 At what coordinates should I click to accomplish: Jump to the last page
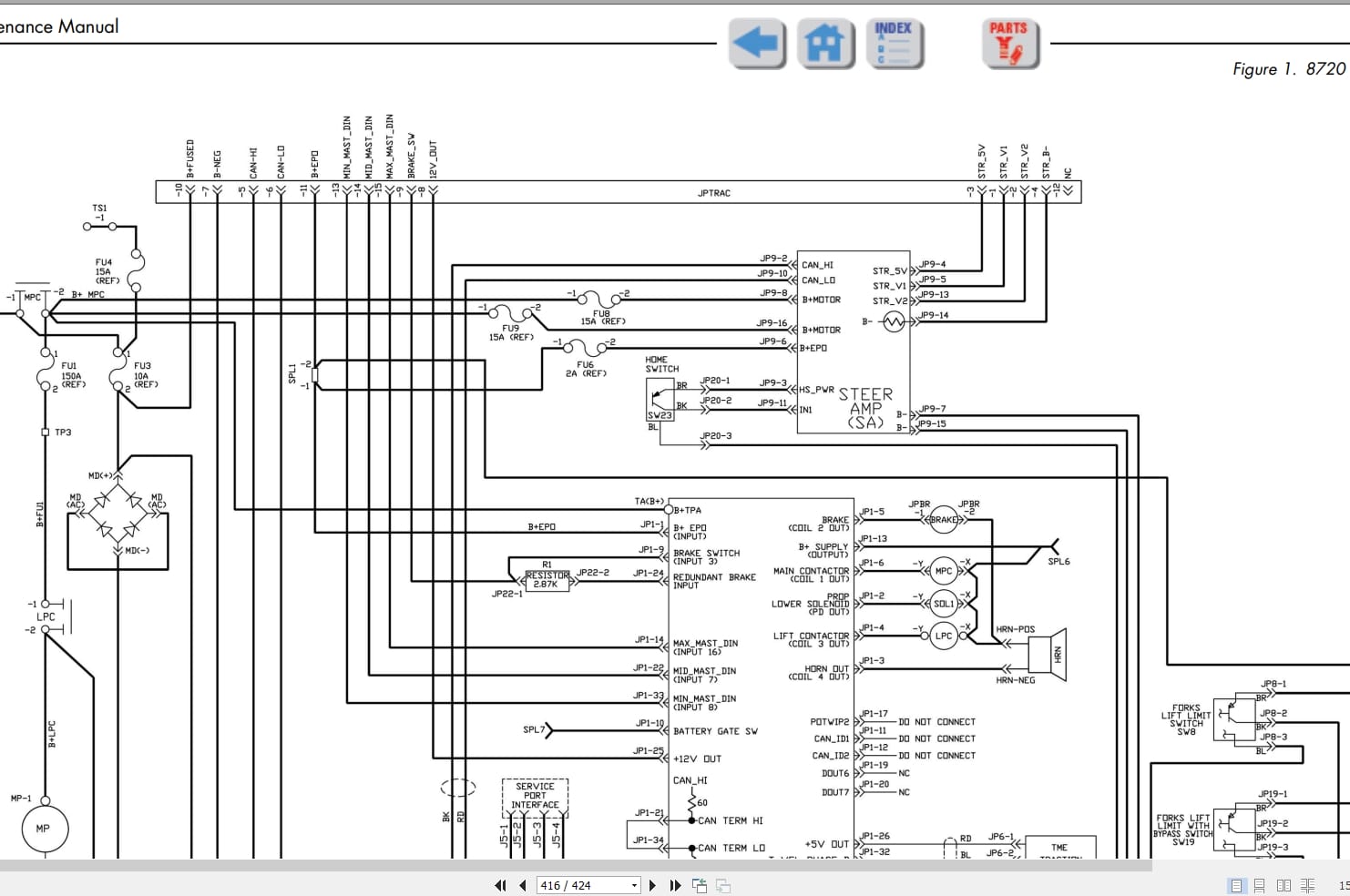675,885
